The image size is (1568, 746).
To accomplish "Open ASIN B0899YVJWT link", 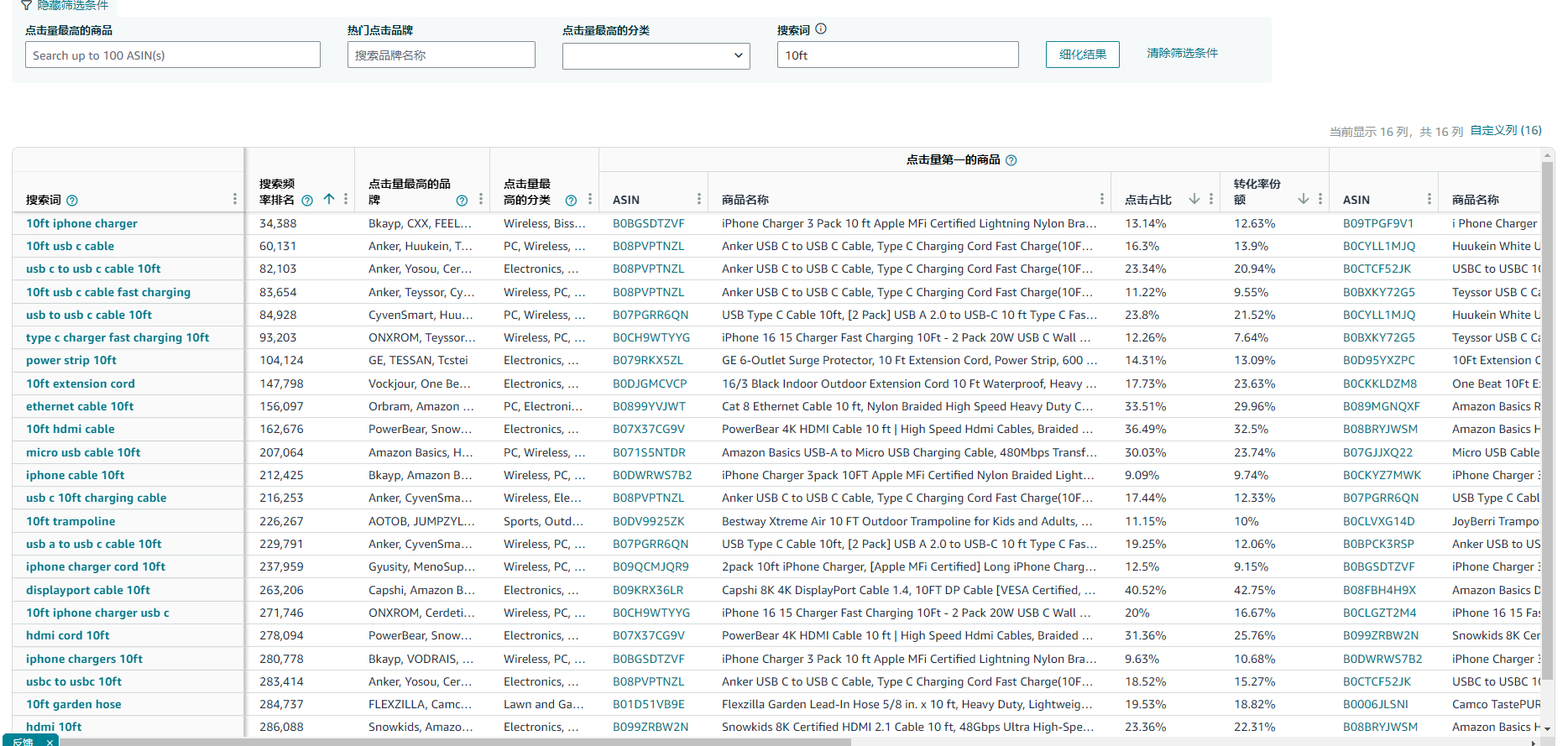I will 649,406.
